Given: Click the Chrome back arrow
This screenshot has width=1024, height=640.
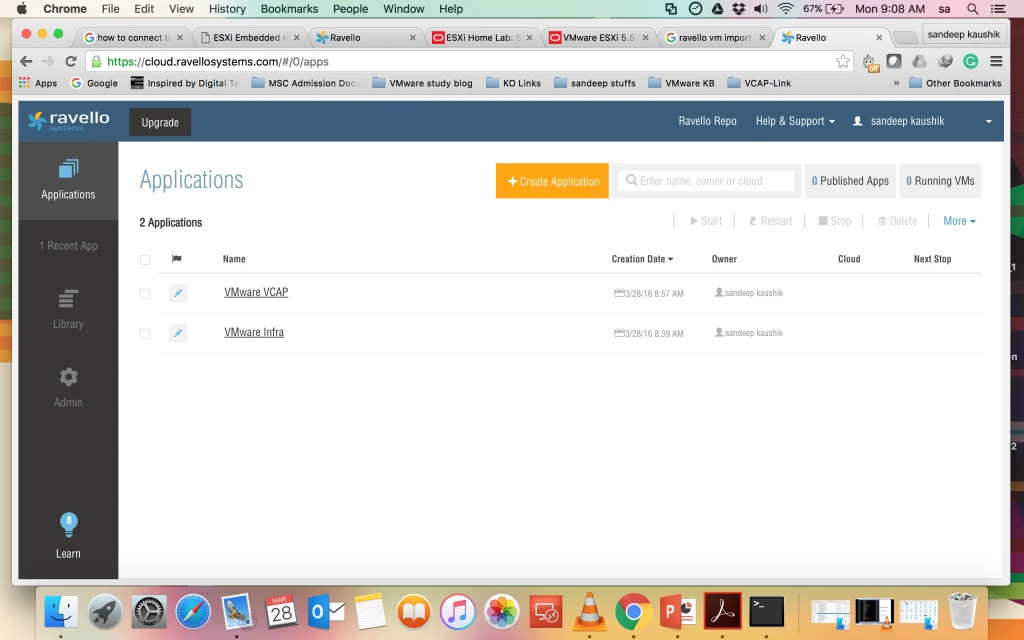Looking at the screenshot, I should click(26, 61).
